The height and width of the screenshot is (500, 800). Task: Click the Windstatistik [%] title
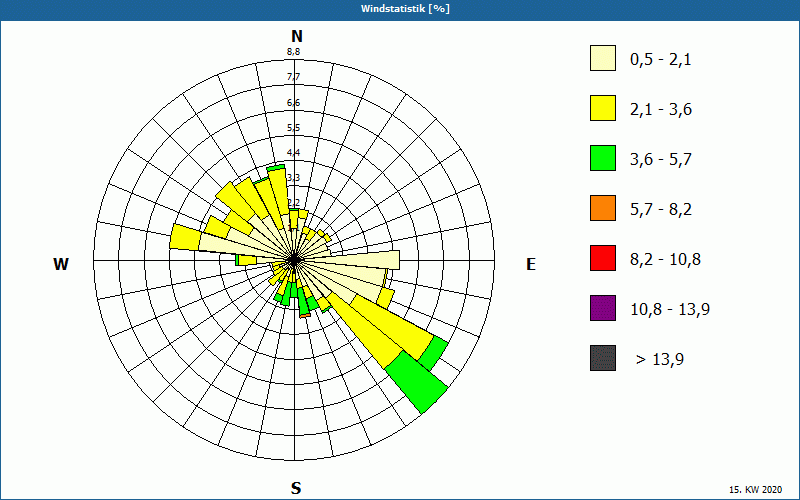click(x=405, y=9)
